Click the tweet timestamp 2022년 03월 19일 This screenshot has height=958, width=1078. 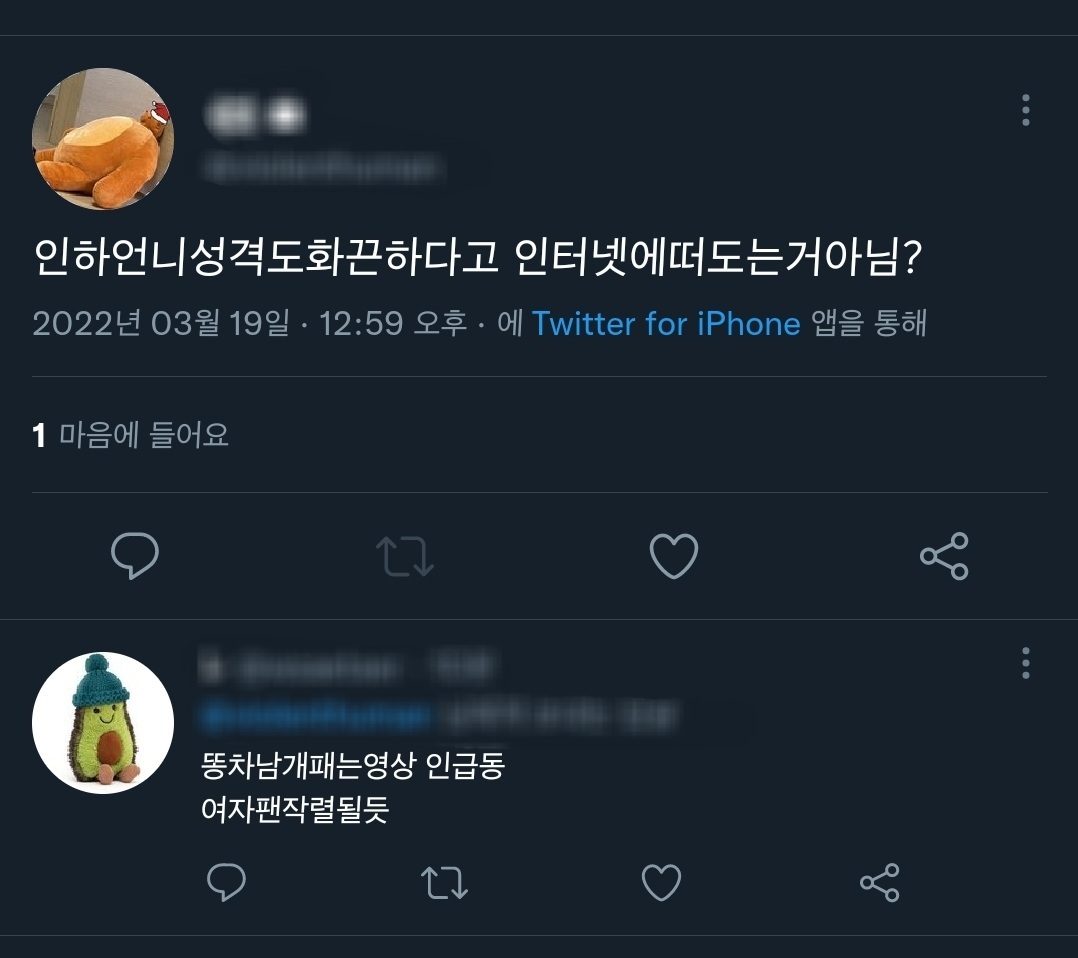[x=160, y=324]
